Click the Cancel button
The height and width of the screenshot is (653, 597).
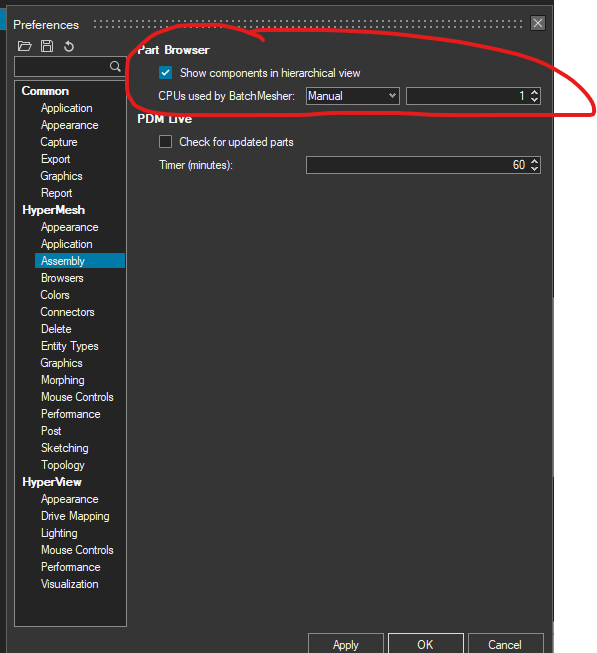[505, 644]
